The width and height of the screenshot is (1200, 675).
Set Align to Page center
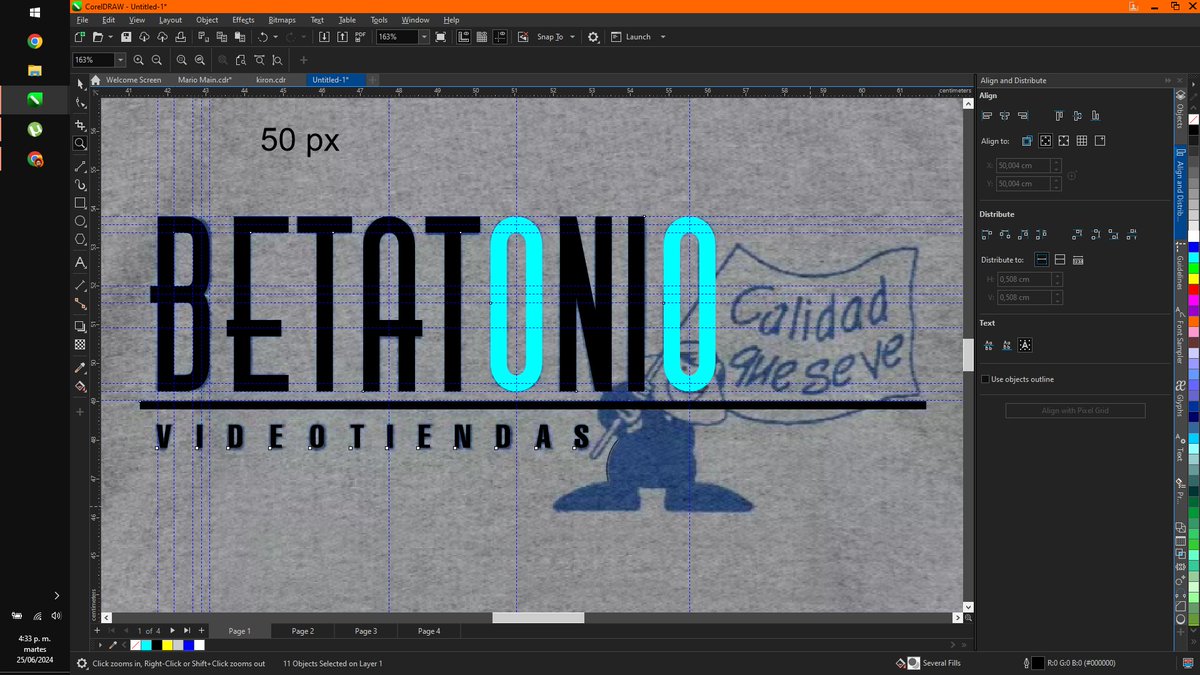click(x=1063, y=141)
